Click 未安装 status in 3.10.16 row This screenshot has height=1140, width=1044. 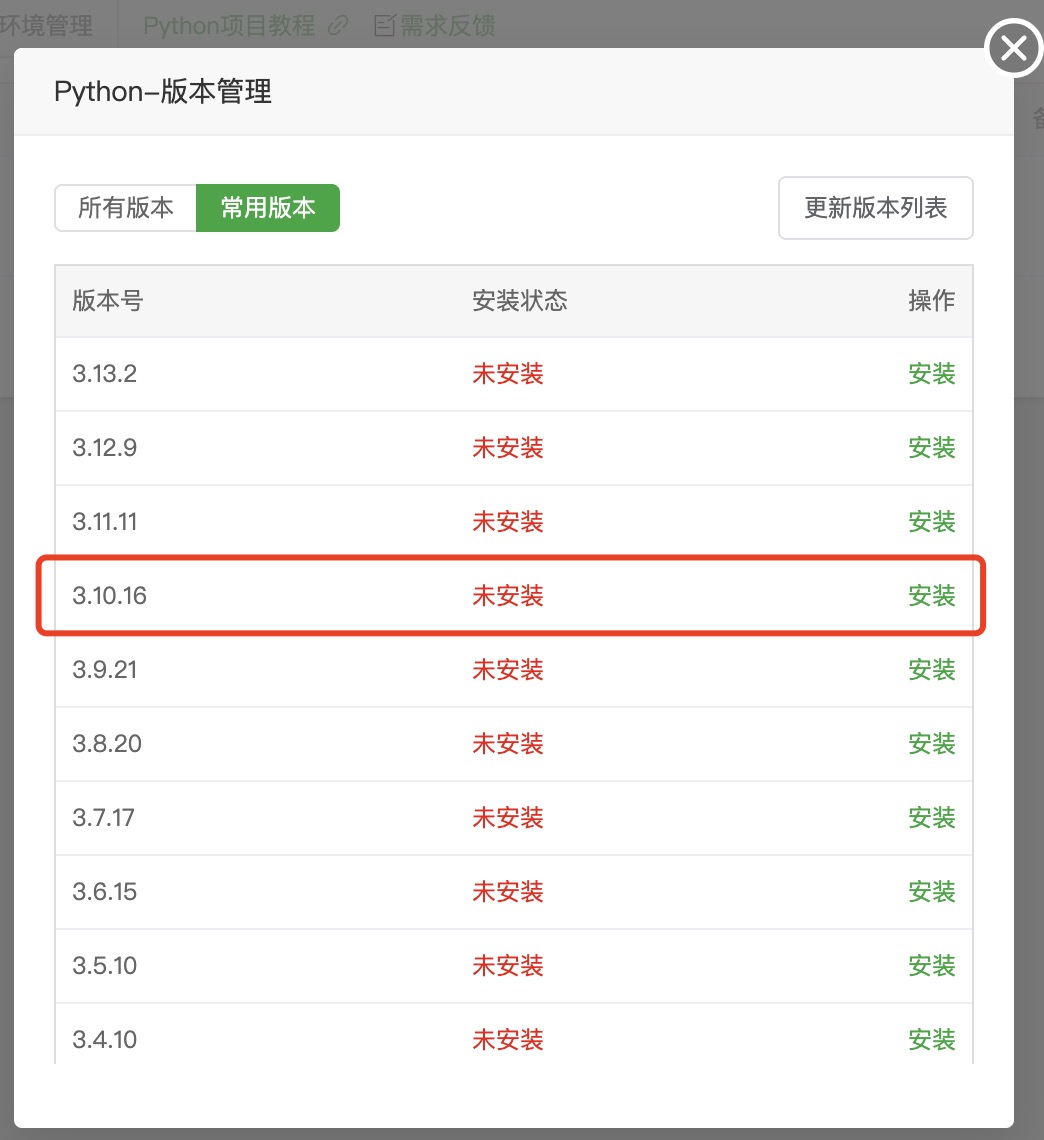click(508, 596)
